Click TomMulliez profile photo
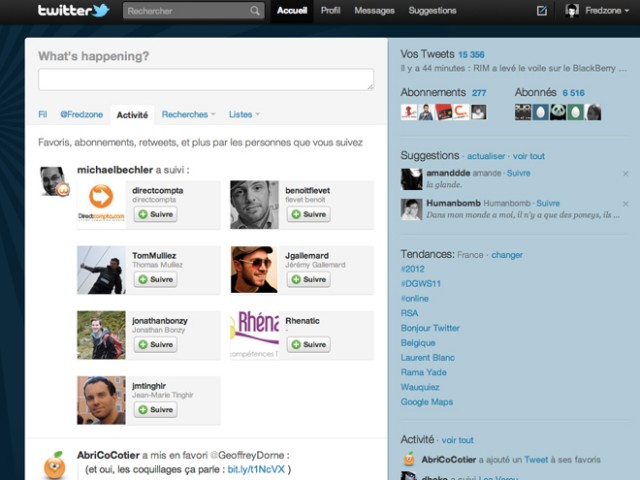The width and height of the screenshot is (640, 480). [x=101, y=270]
